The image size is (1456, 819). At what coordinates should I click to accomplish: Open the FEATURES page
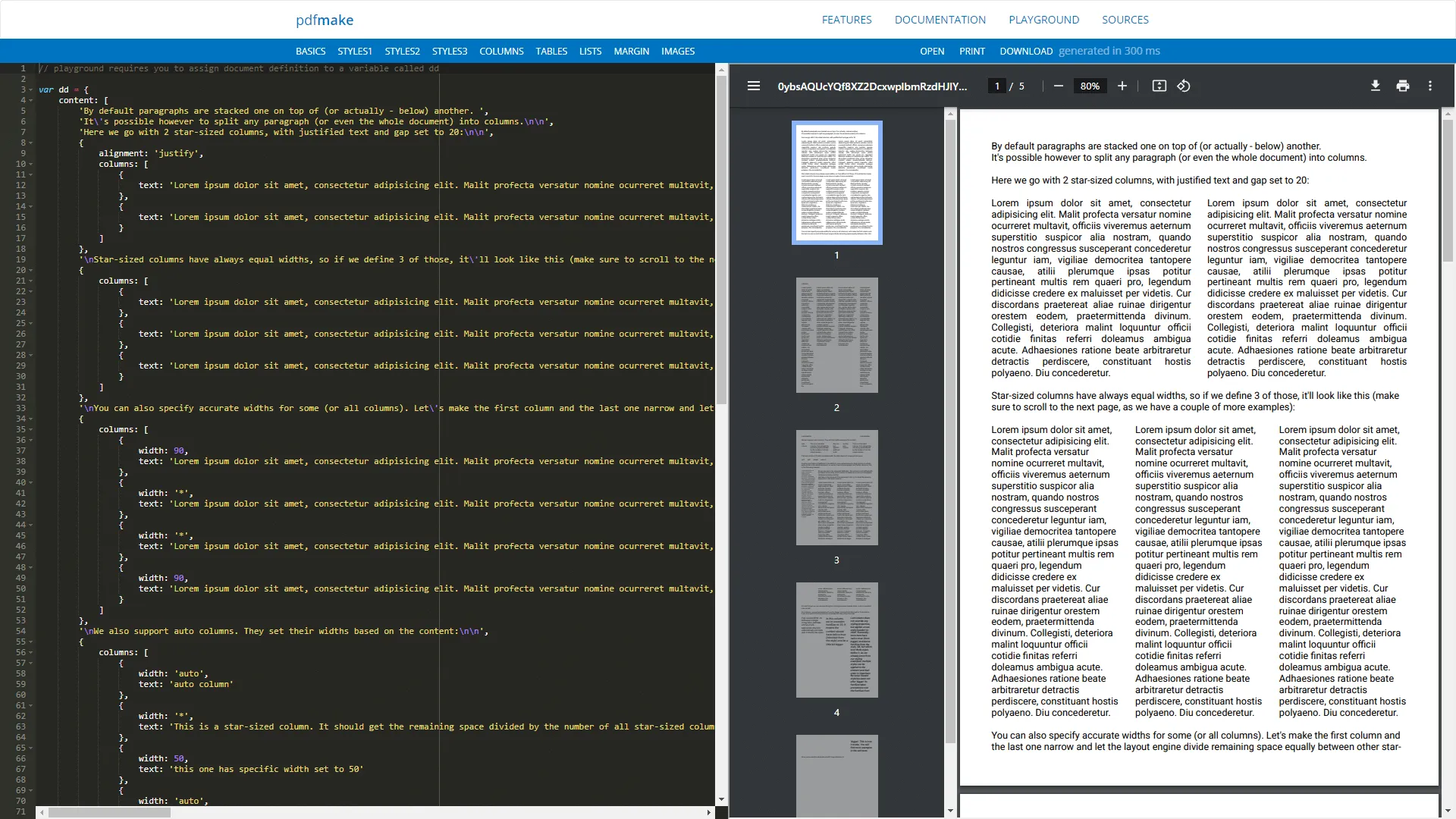(x=846, y=20)
